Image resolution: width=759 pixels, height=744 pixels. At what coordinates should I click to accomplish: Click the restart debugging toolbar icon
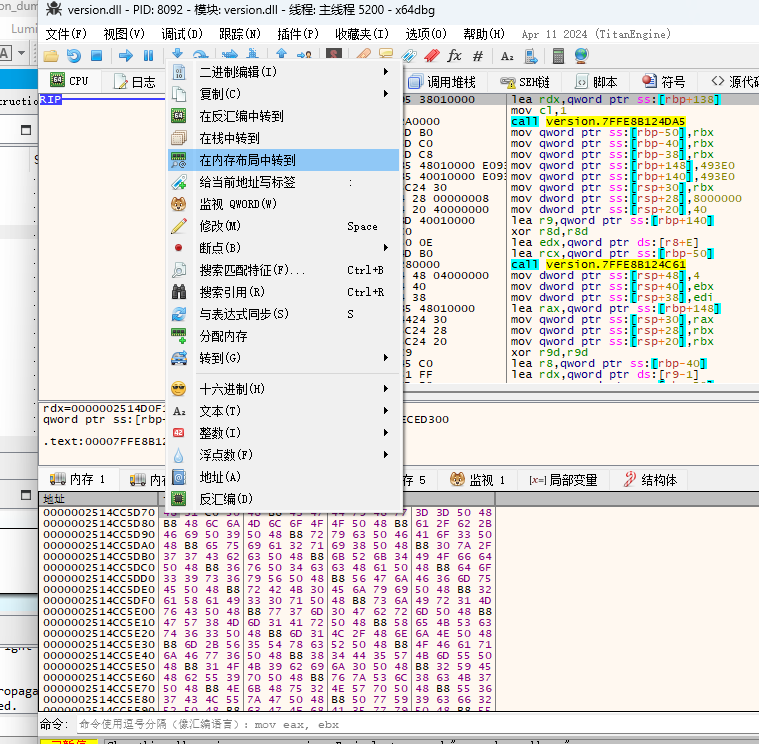pos(74,56)
